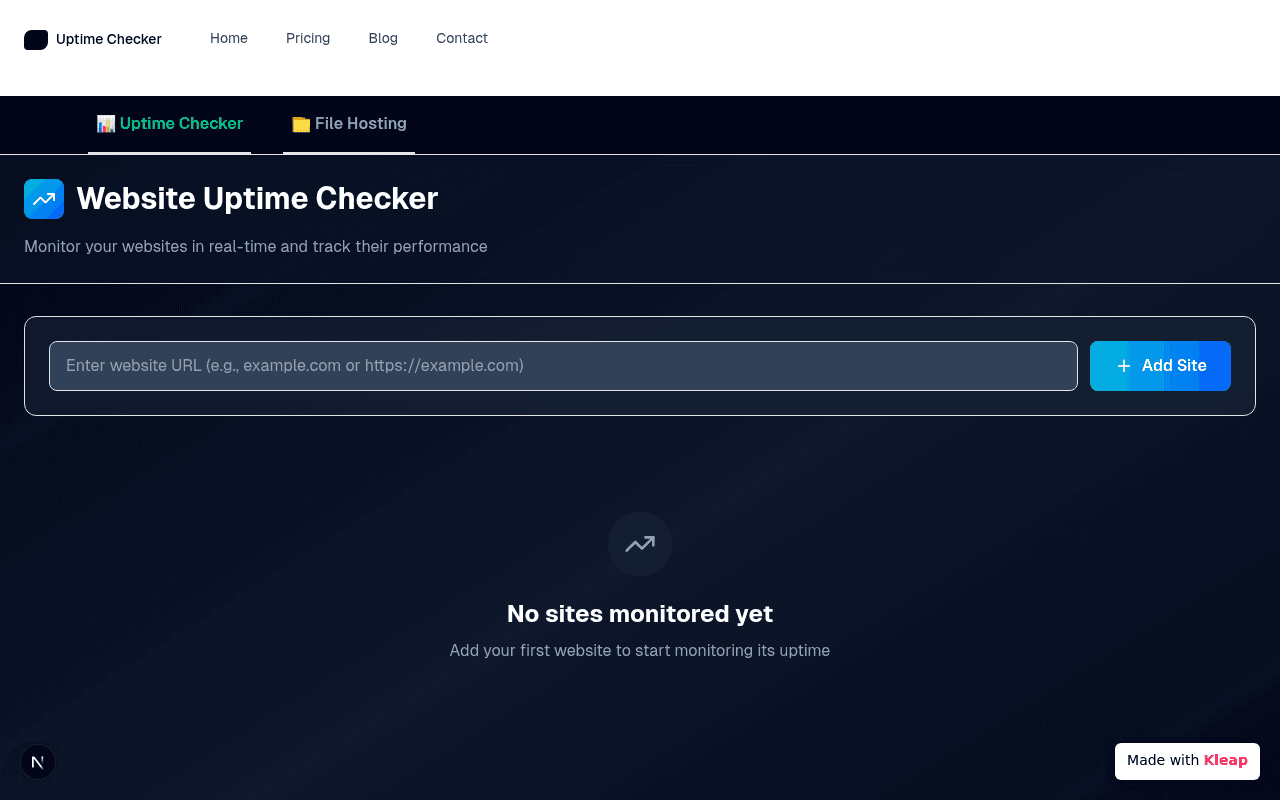
Task: Click the Uptime Checker logo icon
Action: tap(36, 40)
